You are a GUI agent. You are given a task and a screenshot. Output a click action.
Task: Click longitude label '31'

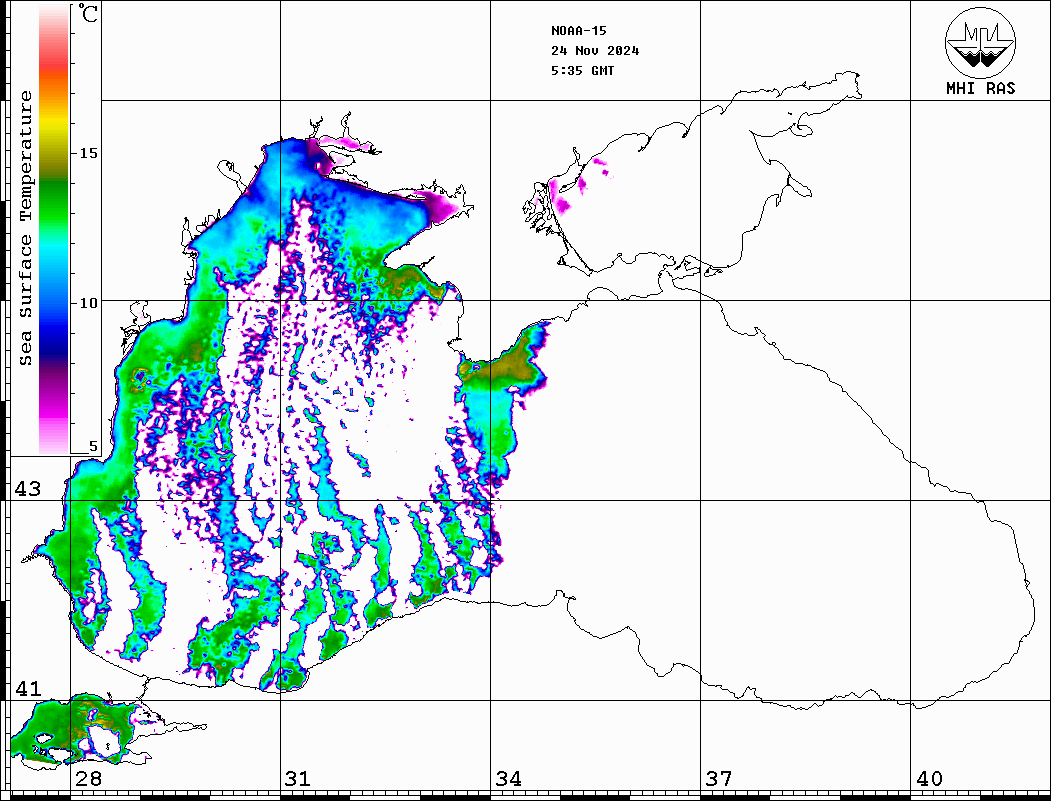[298, 779]
